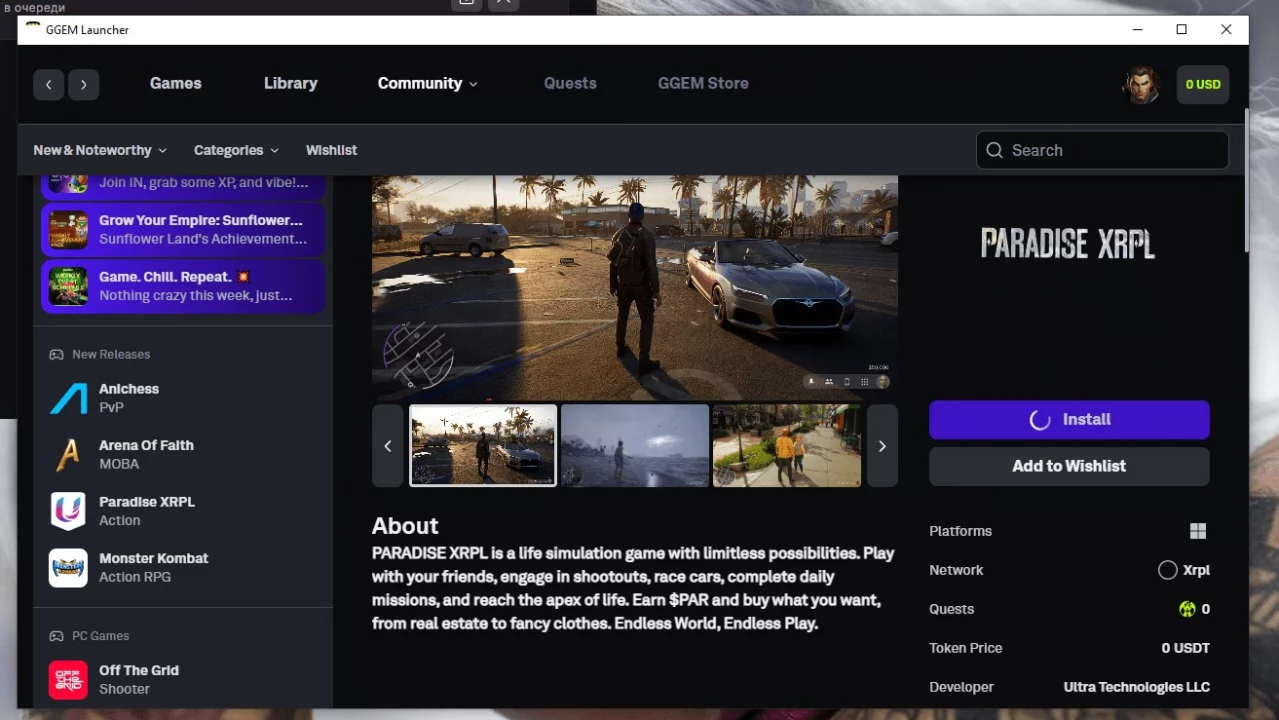Click the large Paradise XRPL main screenshot
The height and width of the screenshot is (720, 1279).
point(635,288)
